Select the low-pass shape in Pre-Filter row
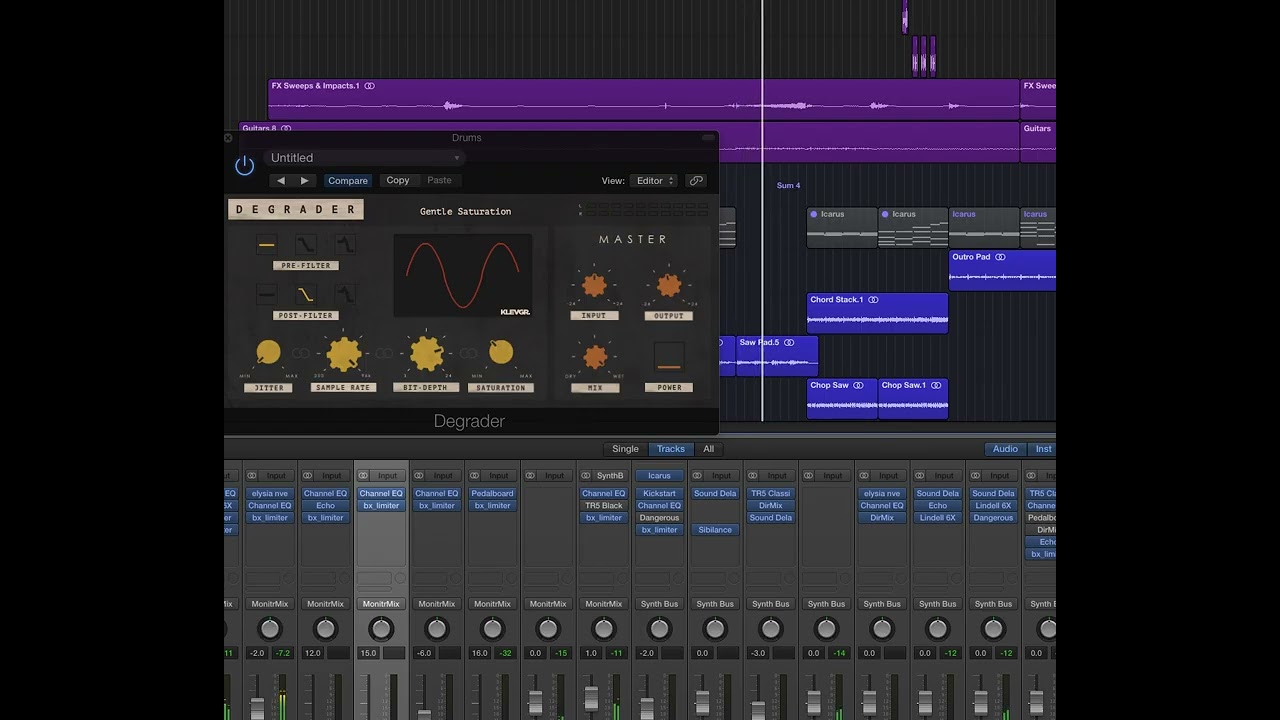This screenshot has width=1280, height=720. (305, 243)
